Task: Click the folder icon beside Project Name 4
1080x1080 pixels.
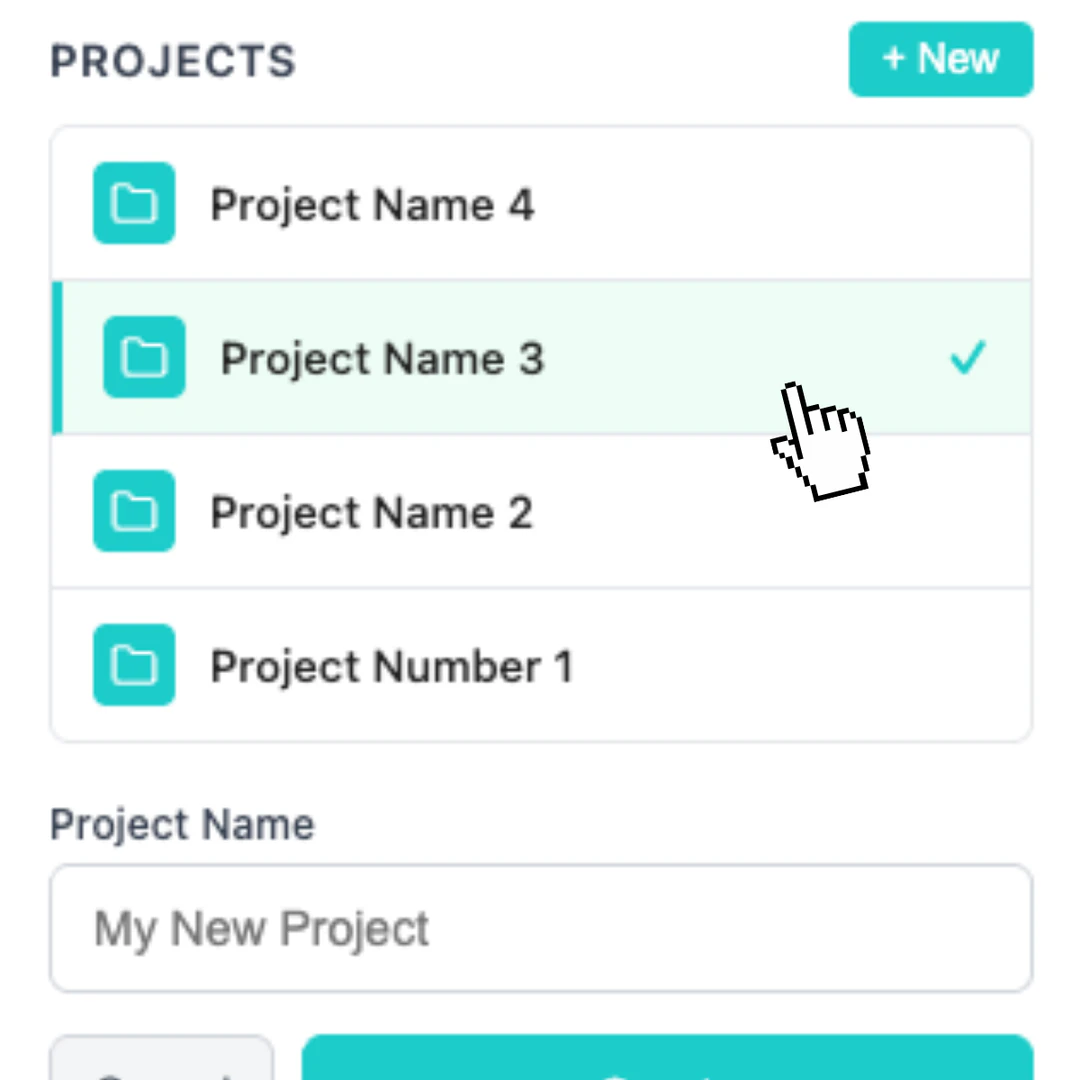Action: (133, 203)
